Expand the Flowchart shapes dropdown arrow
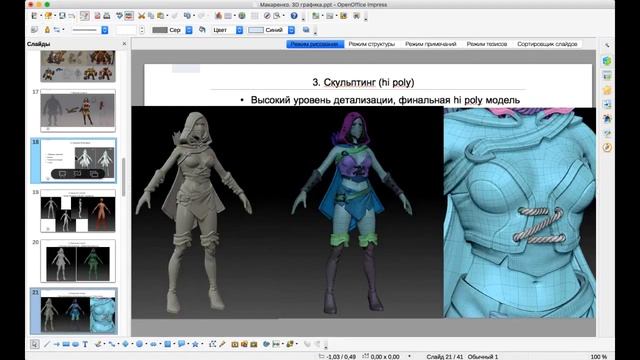 point(174,344)
